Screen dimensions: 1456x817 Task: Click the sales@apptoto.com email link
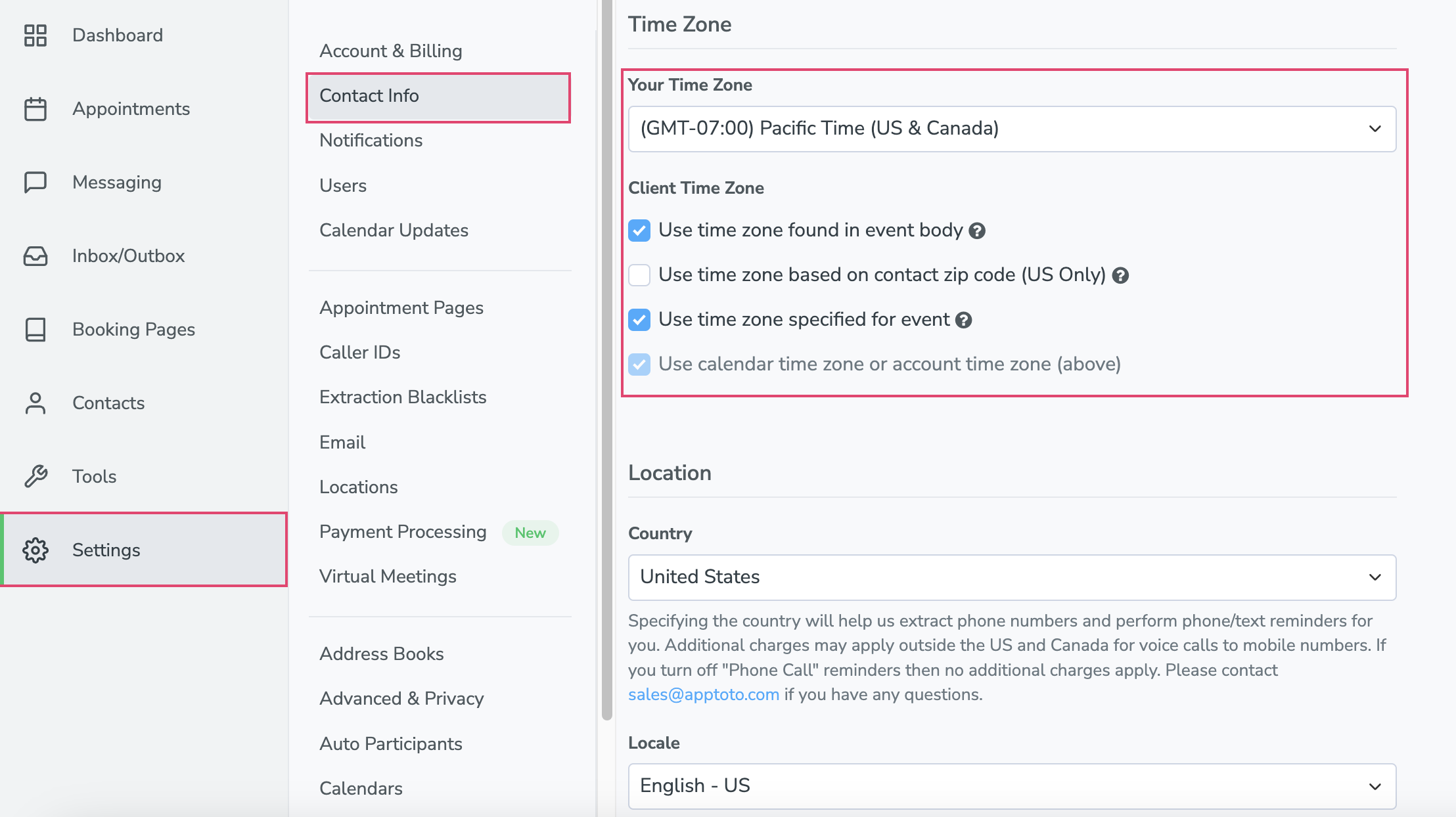[704, 695]
